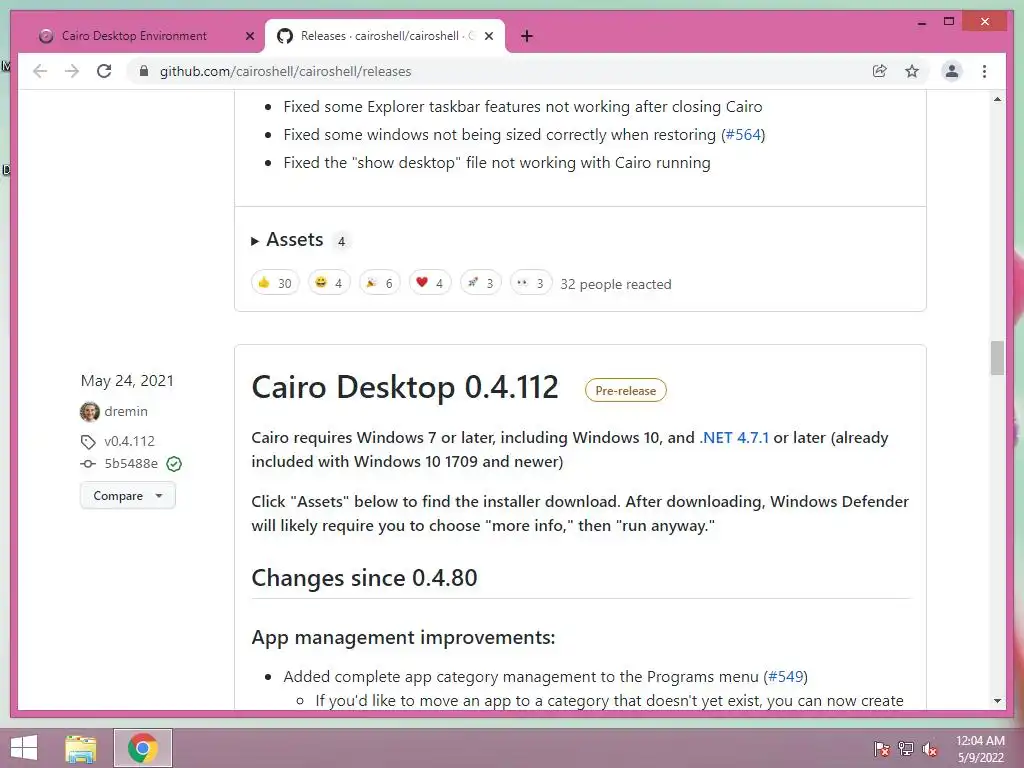Close the Cairo Desktop Environment tab
The height and width of the screenshot is (768, 1024).
point(249,36)
